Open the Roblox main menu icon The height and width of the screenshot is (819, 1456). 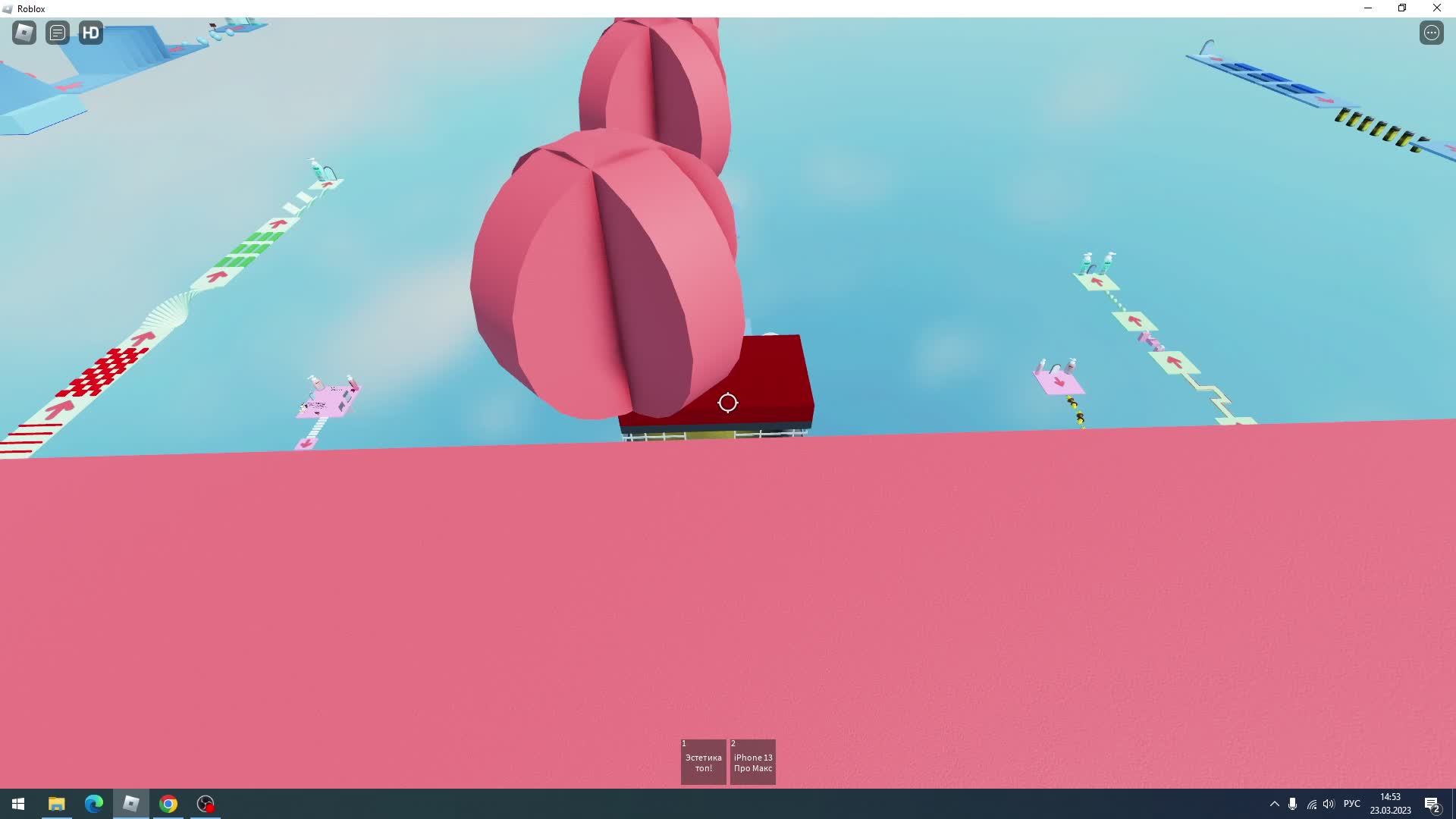(x=24, y=33)
